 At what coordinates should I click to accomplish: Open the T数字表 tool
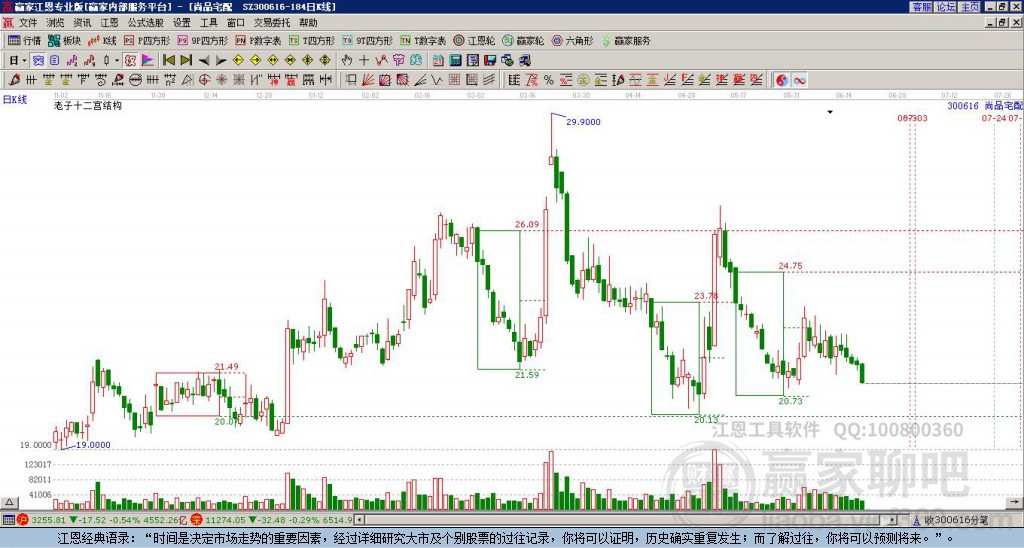pos(423,40)
